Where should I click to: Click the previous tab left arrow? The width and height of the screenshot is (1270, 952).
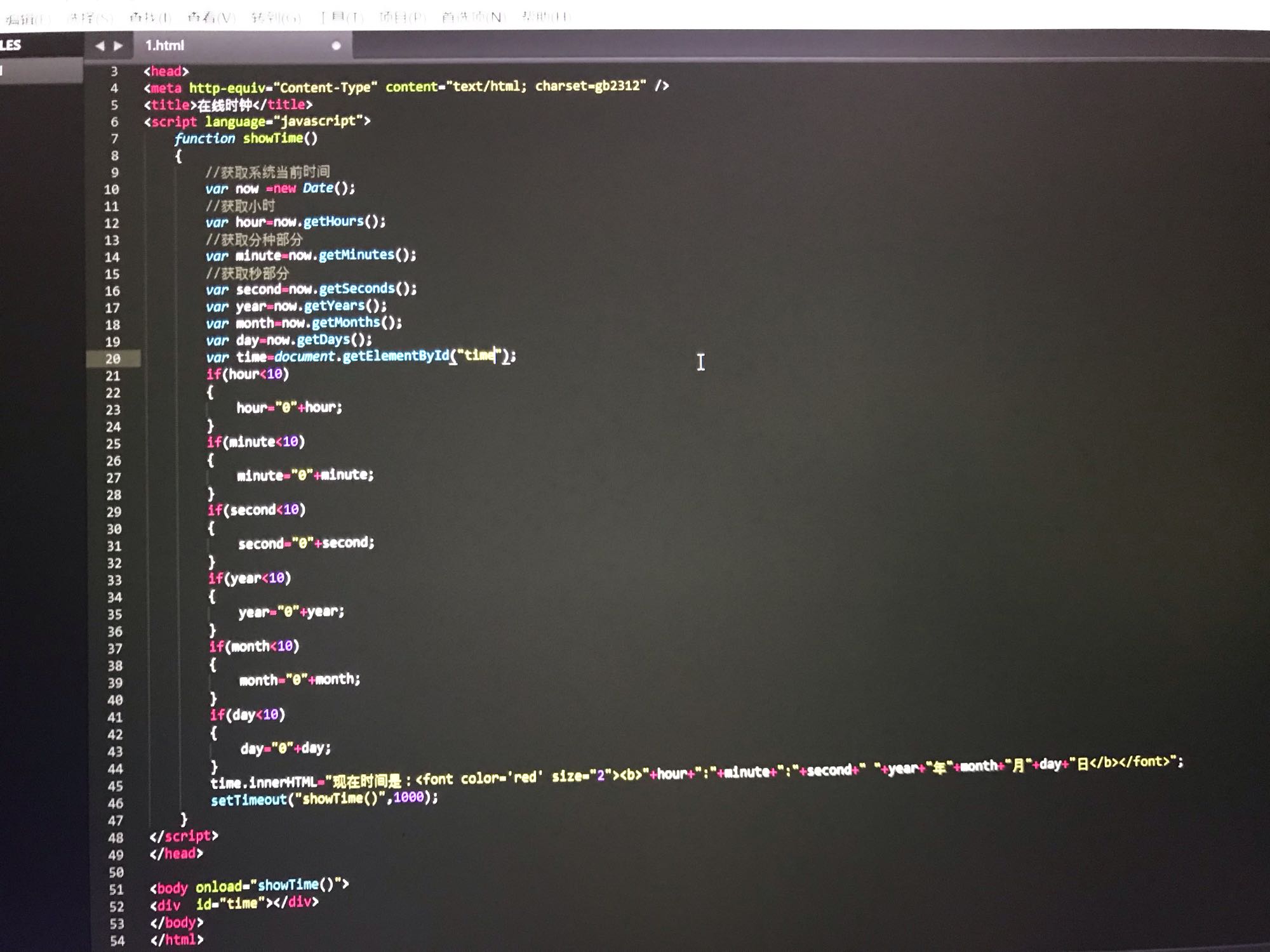tap(99, 46)
